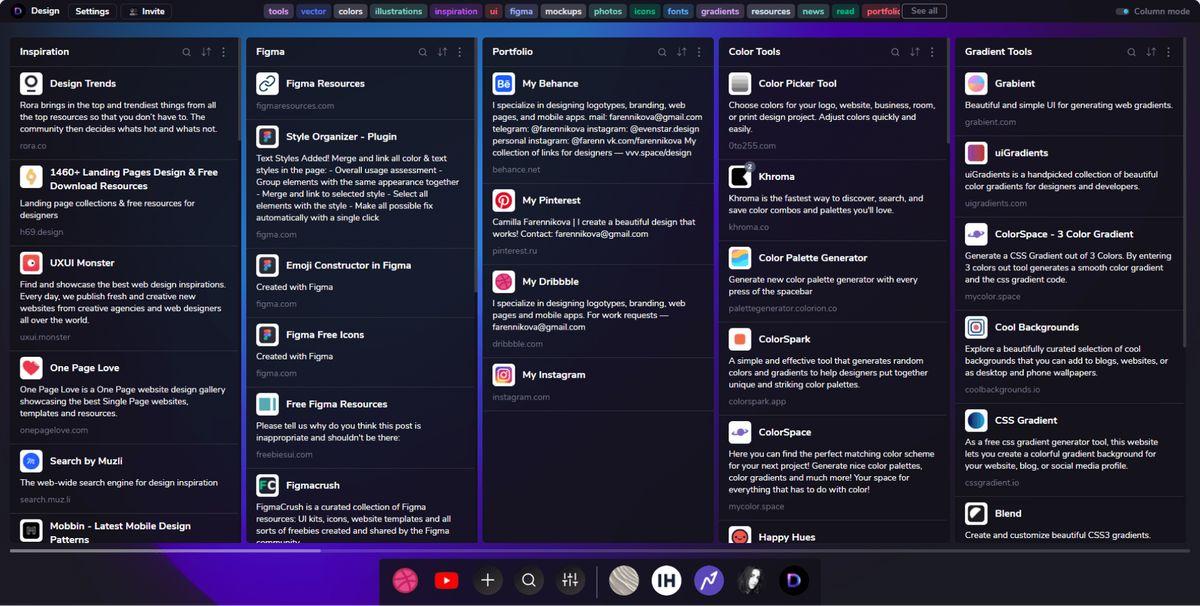
Task: Filter by the gradients tag
Action: click(720, 12)
